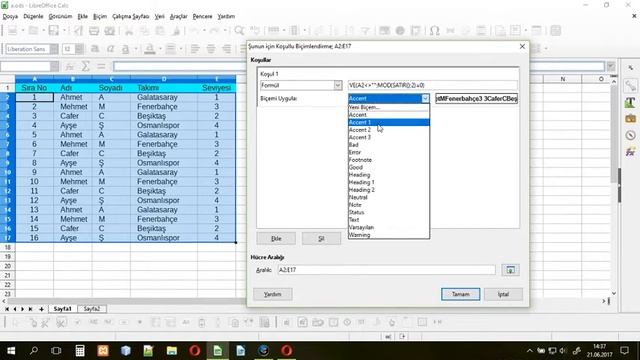
Task: Select Bad style in list
Action: click(389, 145)
